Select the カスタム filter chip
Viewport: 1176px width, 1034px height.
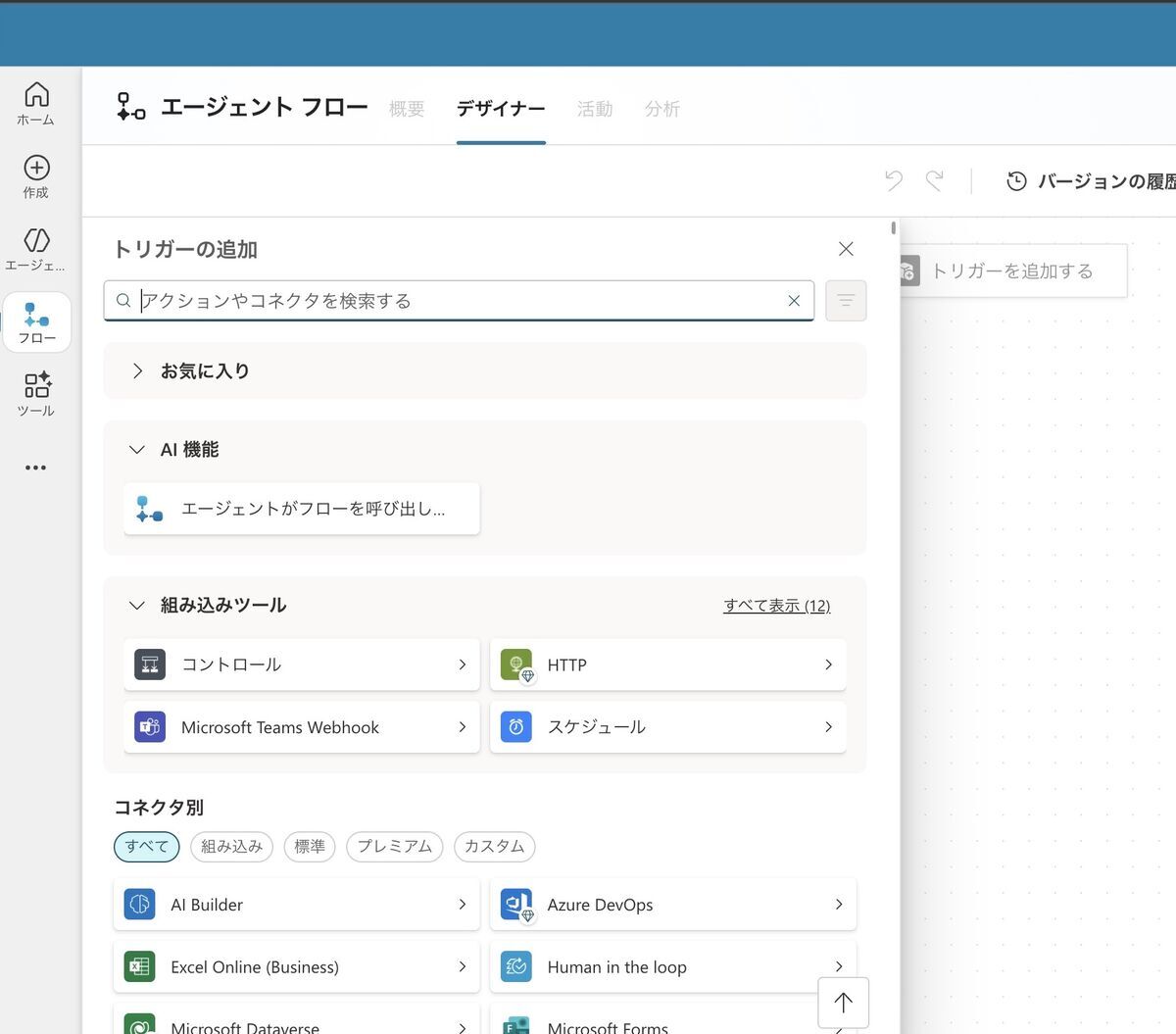495,847
